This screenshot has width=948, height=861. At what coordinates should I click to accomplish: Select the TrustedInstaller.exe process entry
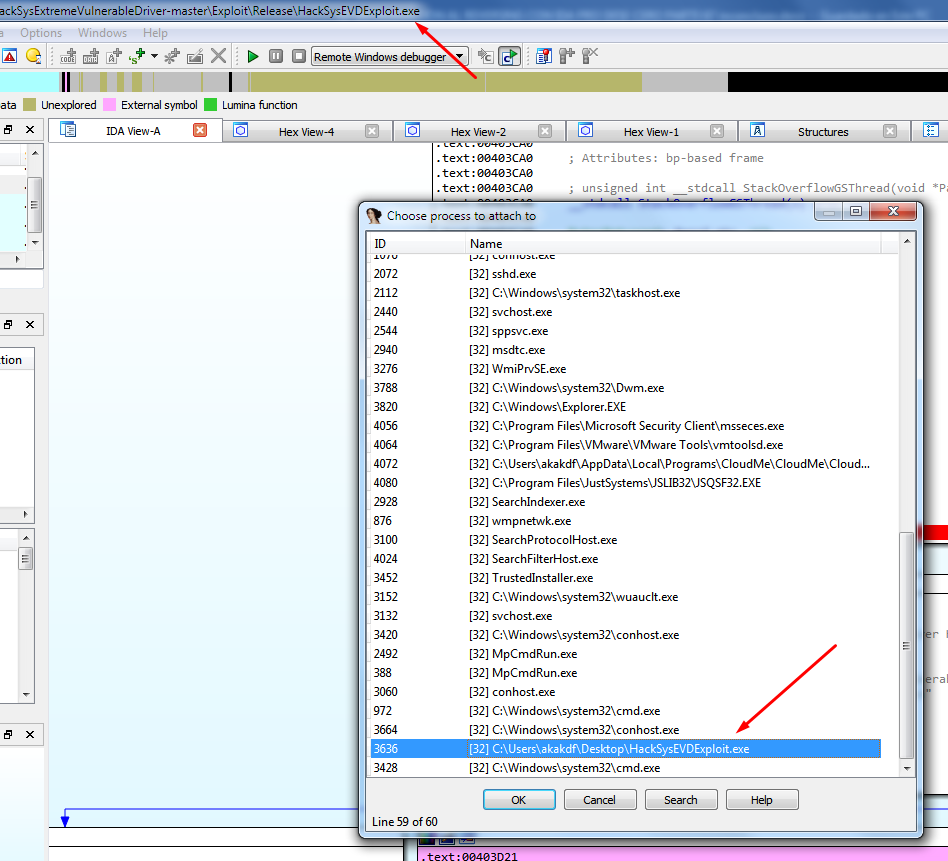pos(542,578)
